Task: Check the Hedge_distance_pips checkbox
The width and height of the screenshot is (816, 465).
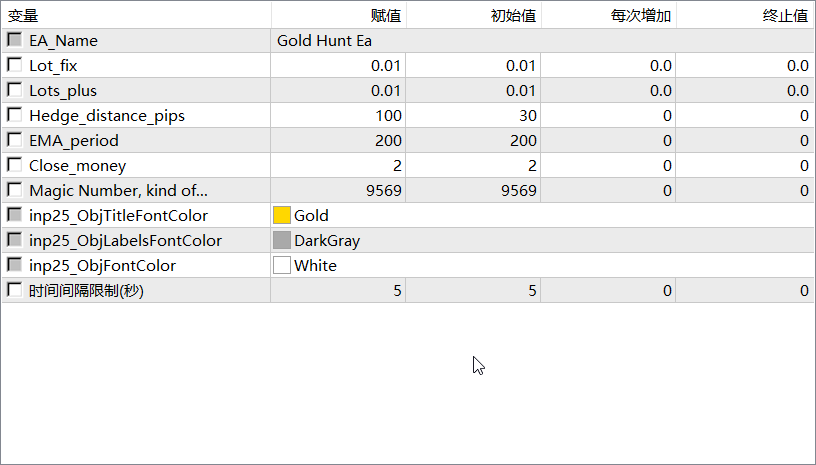Action: [14, 115]
